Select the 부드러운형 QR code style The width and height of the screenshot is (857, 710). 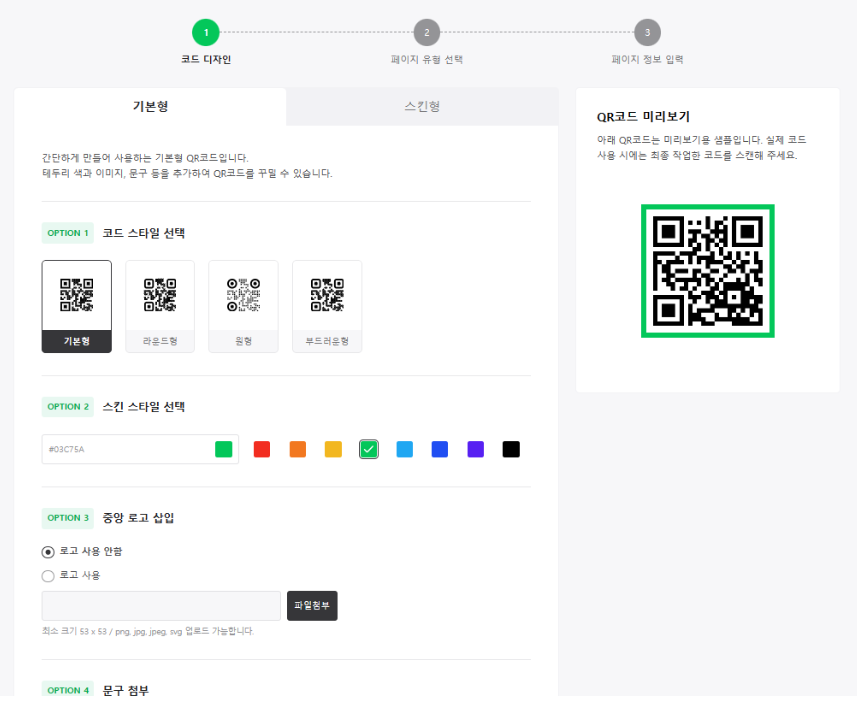pos(326,306)
